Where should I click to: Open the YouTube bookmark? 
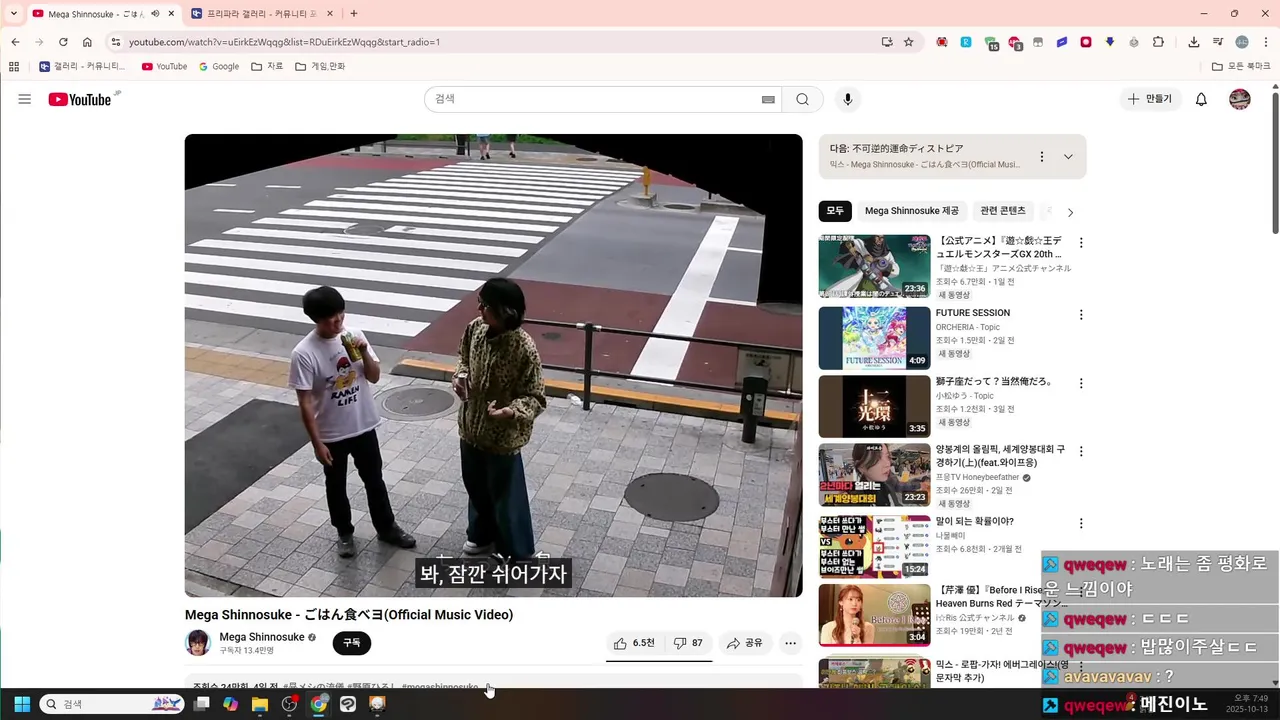164,66
